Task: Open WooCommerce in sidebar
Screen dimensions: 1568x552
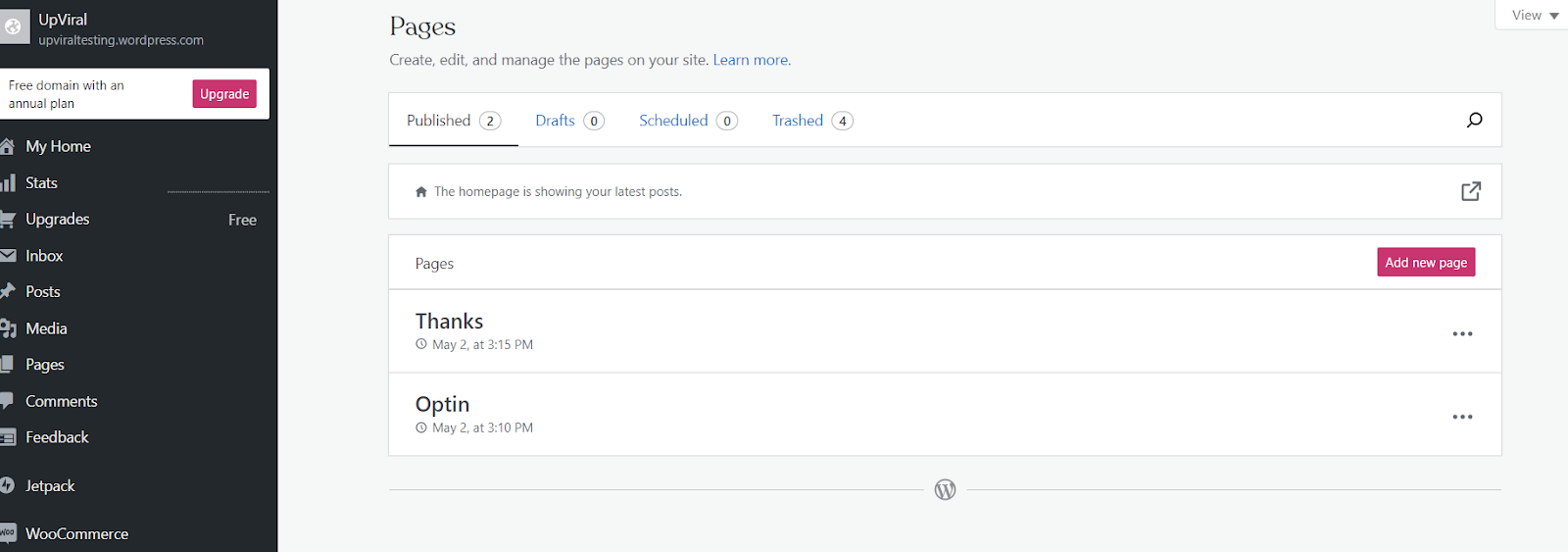Action: pos(76,534)
